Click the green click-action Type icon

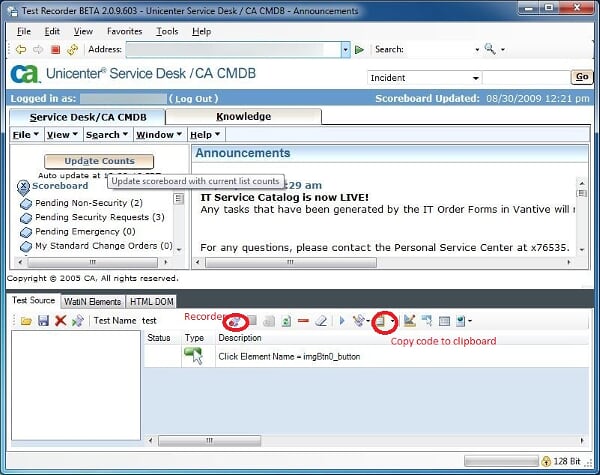click(x=194, y=356)
